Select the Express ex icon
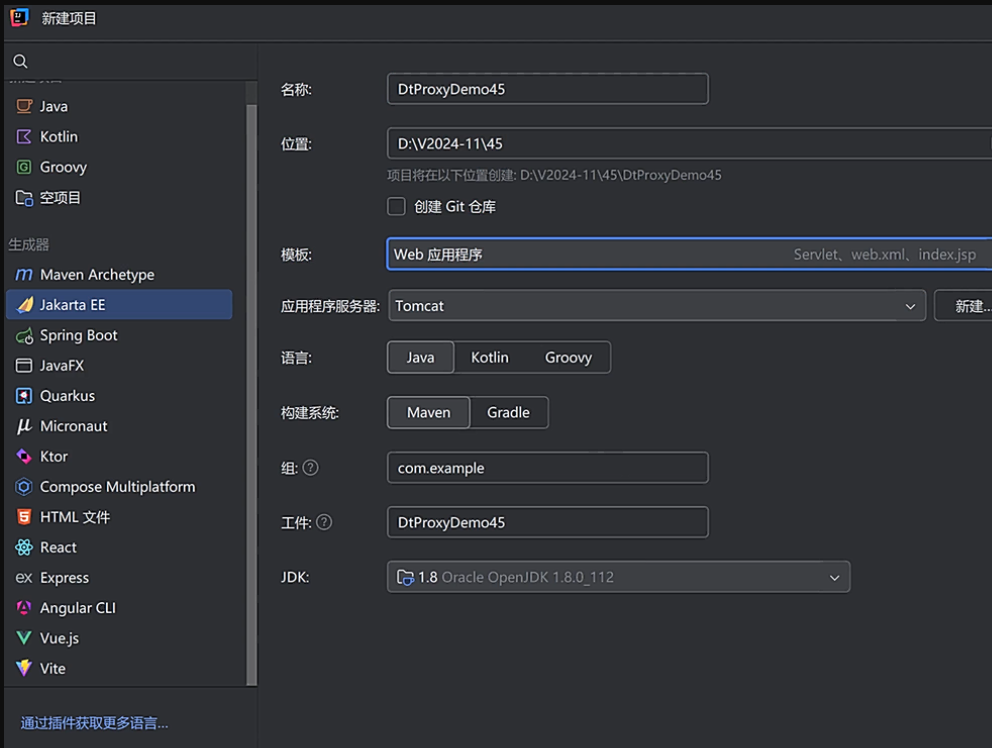 pyautogui.click(x=24, y=578)
